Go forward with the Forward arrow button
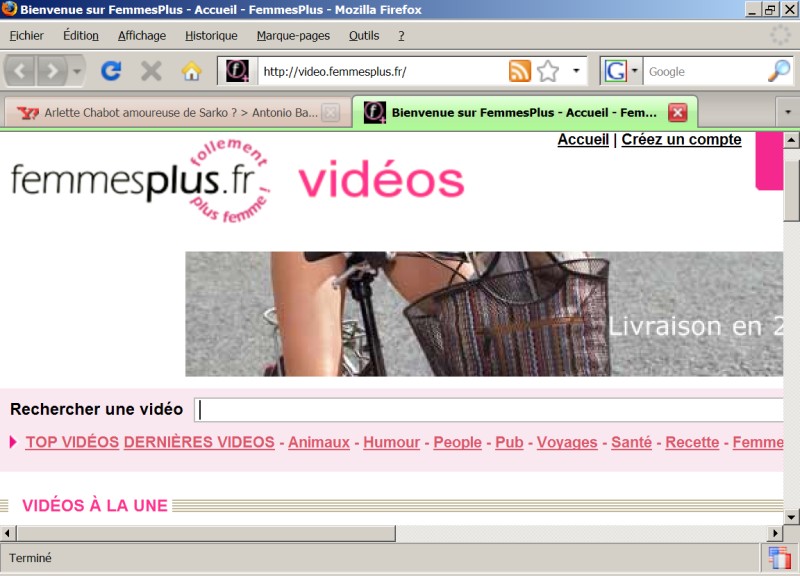This screenshot has height=576, width=800. pyautogui.click(x=52, y=71)
